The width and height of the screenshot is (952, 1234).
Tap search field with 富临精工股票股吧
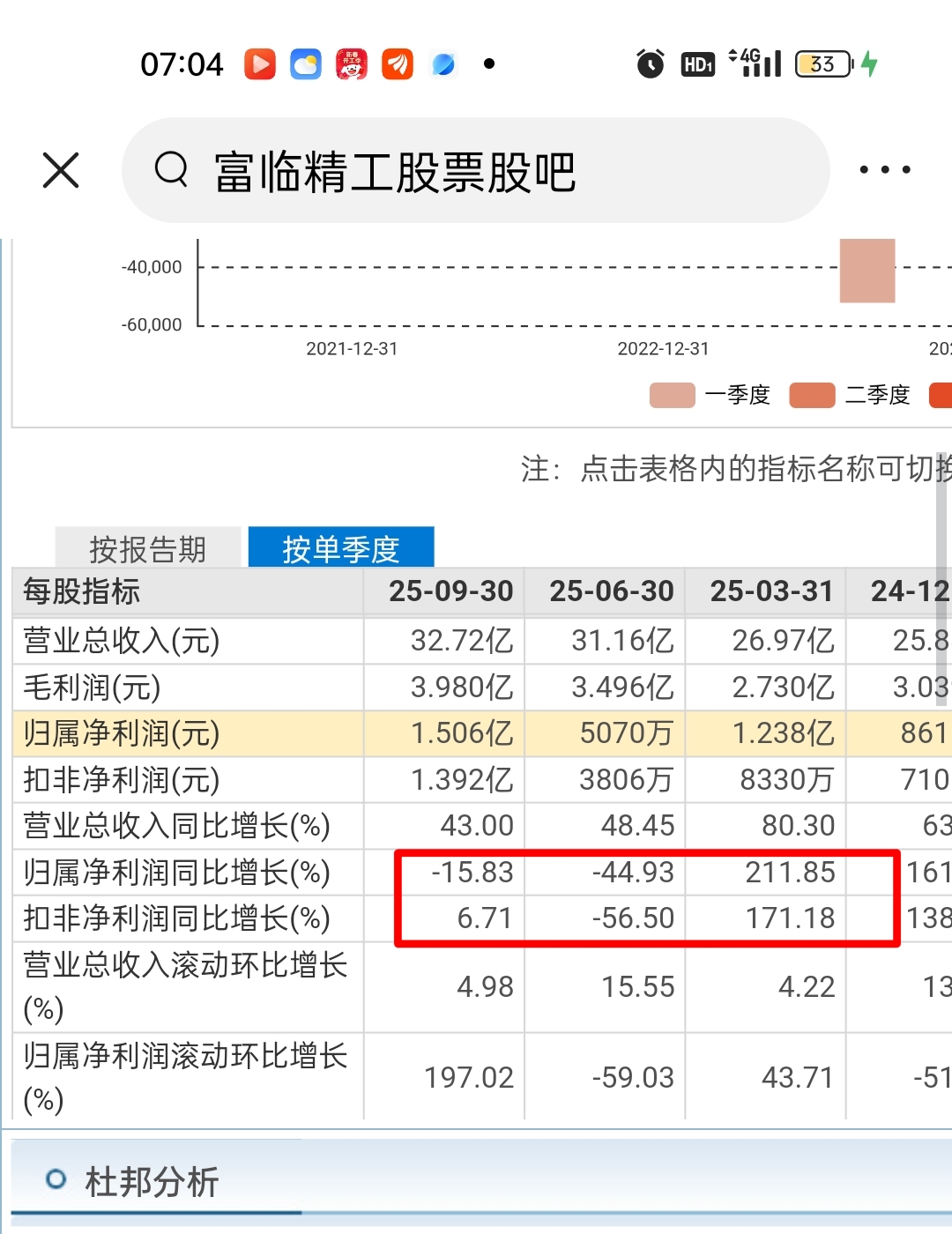[x=476, y=170]
